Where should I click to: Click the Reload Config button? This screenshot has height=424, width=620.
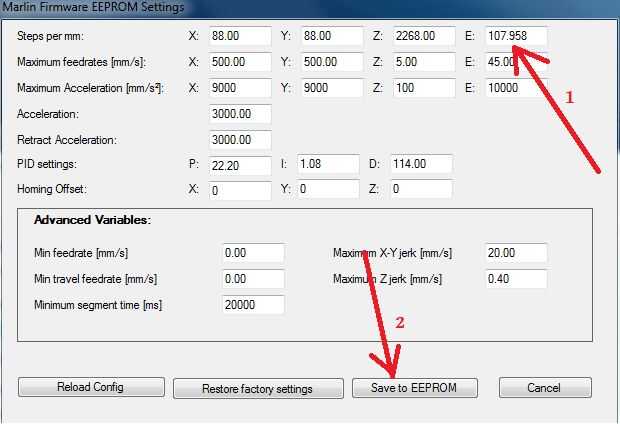coord(91,387)
